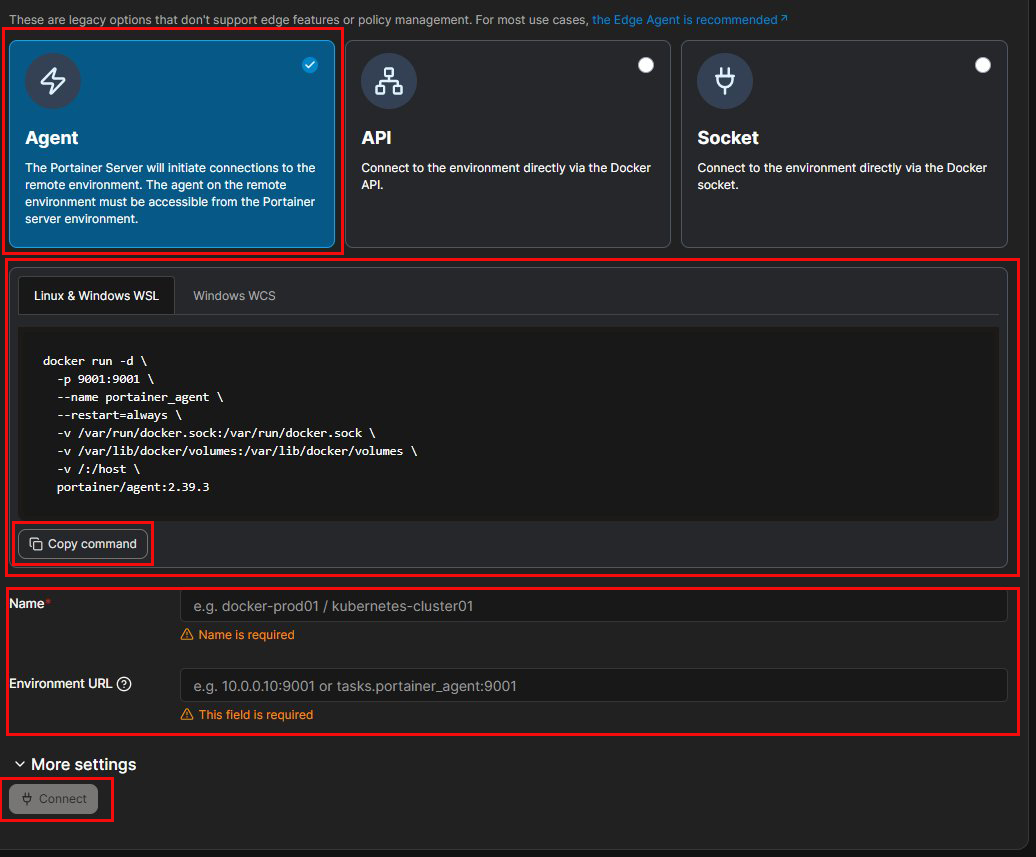The height and width of the screenshot is (857, 1036).
Task: Open the Edge Agent is recommended link
Action: click(689, 20)
